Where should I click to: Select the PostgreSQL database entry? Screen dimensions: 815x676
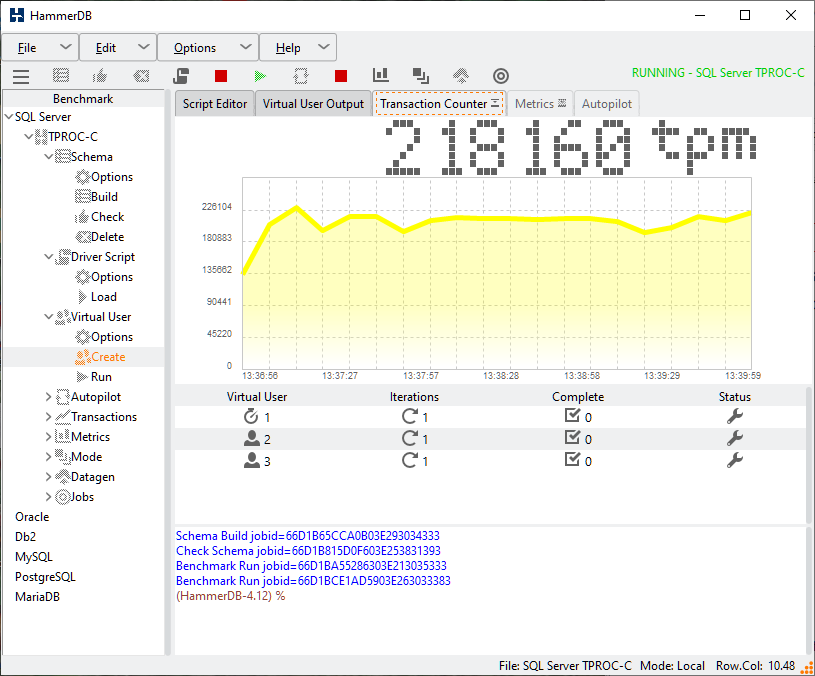[x=45, y=577]
